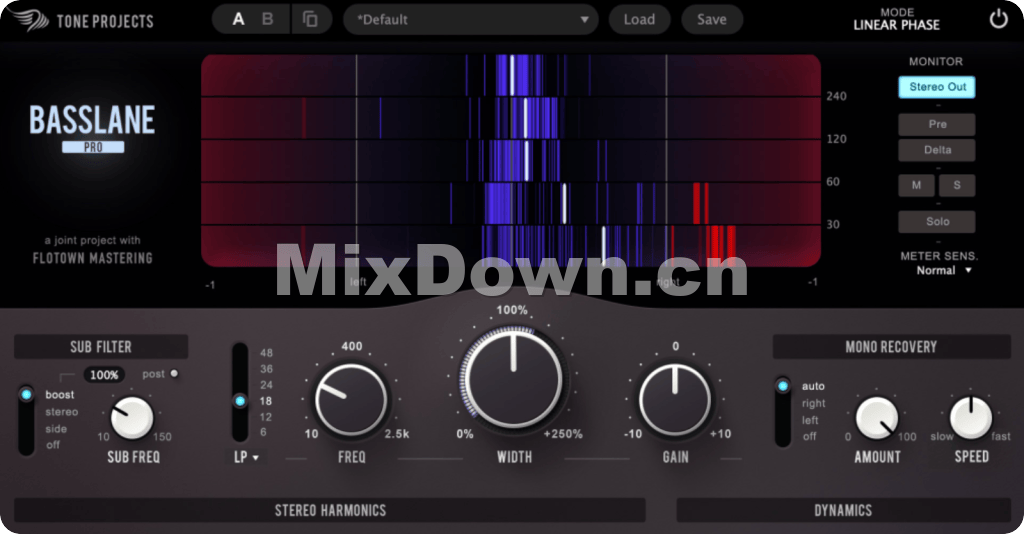Viewport: 1024px width, 534px height.
Task: Expand the STEREO HARMONICS section
Action: click(330, 510)
